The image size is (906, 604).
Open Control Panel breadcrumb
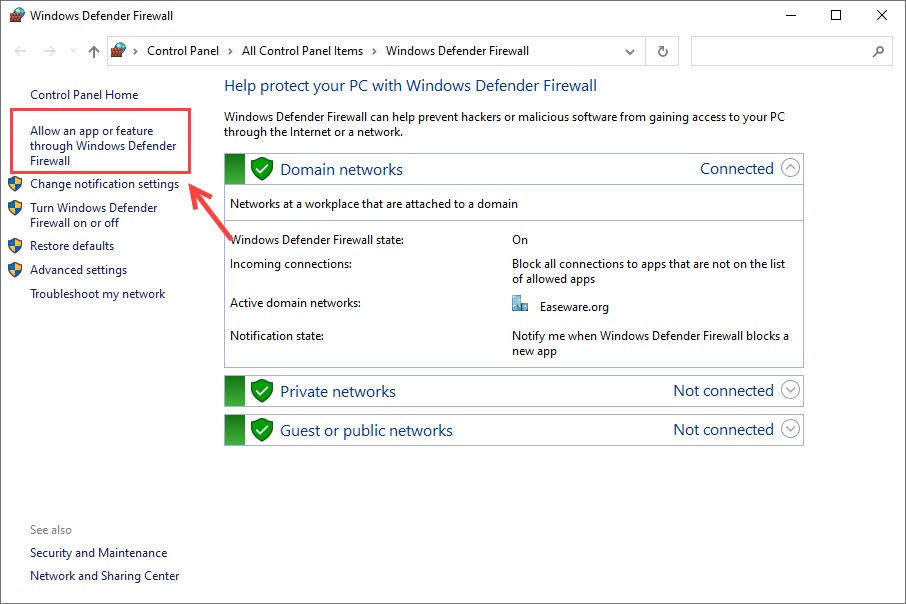pos(183,51)
